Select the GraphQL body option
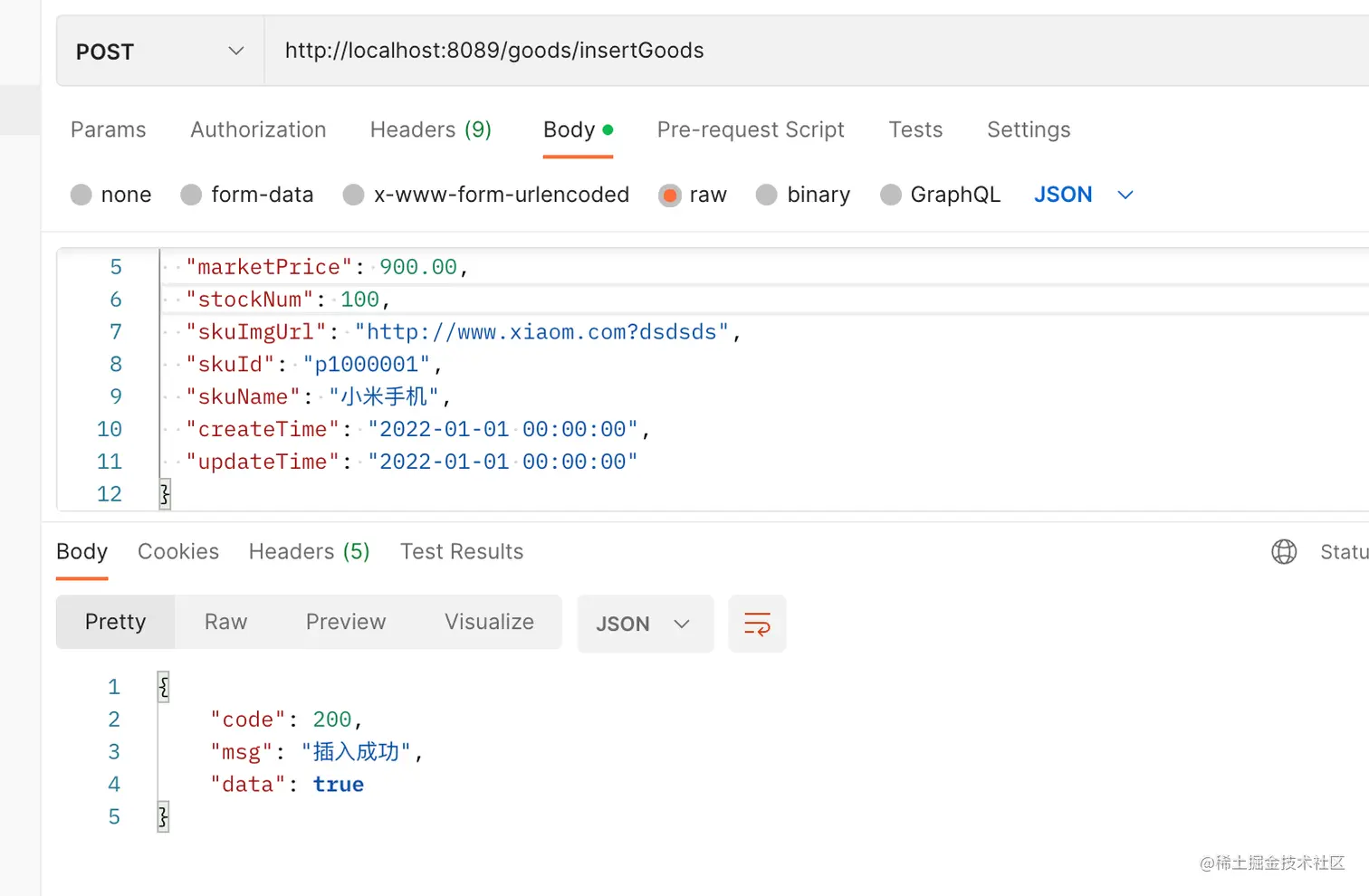Screen dimensions: 1369x896 [891, 195]
